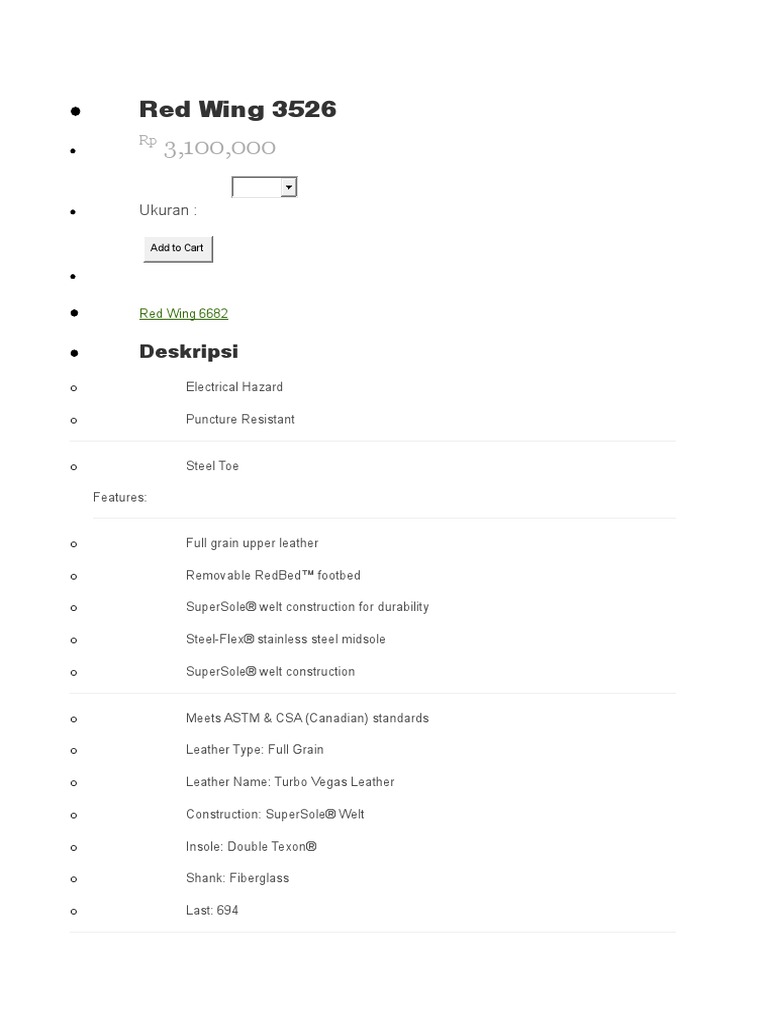Click Leather Type: Full Grain text
The height and width of the screenshot is (1024, 768).
[x=255, y=750]
